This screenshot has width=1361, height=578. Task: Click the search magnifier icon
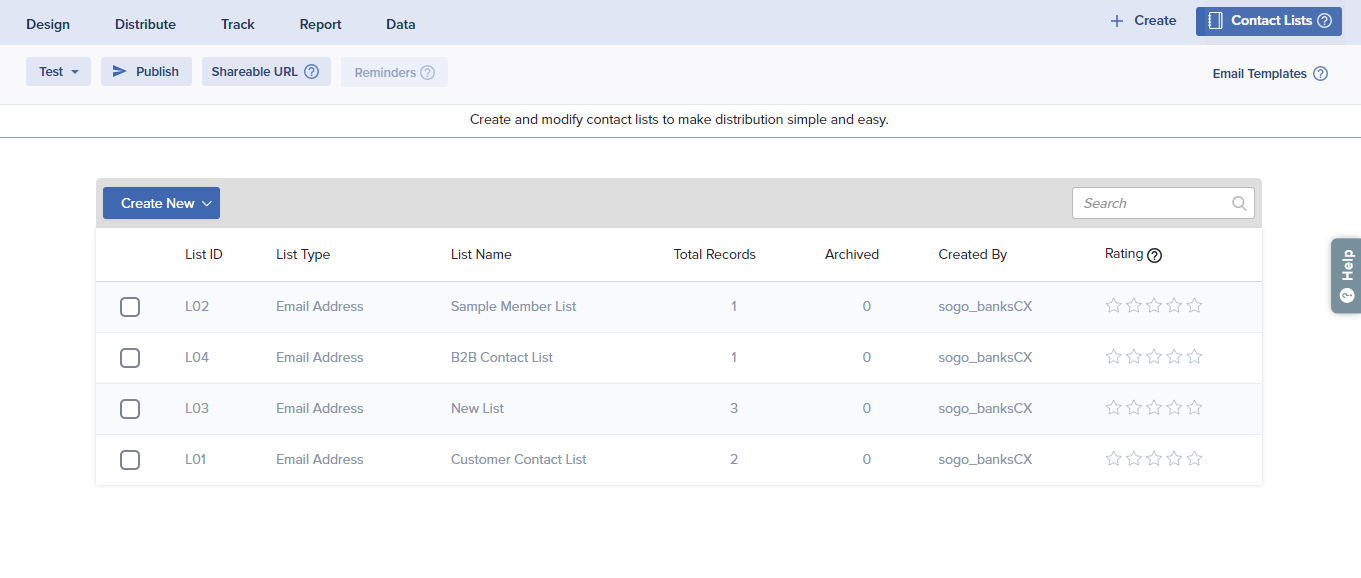pyautogui.click(x=1239, y=203)
